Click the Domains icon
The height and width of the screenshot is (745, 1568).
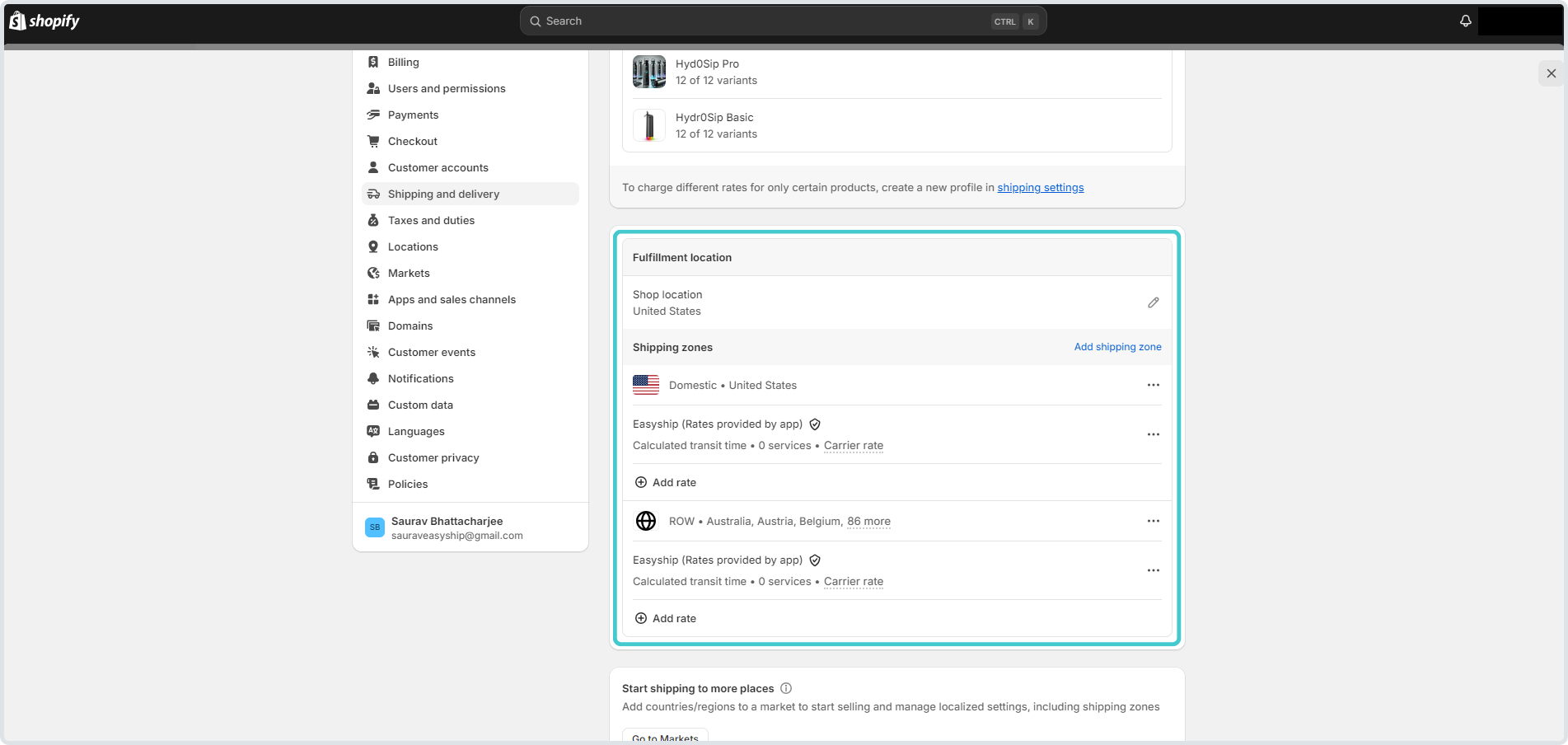click(373, 326)
